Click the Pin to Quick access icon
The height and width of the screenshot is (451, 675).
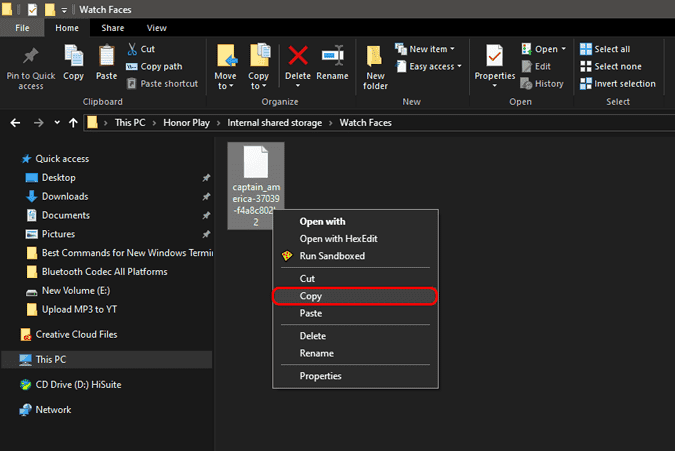30,56
